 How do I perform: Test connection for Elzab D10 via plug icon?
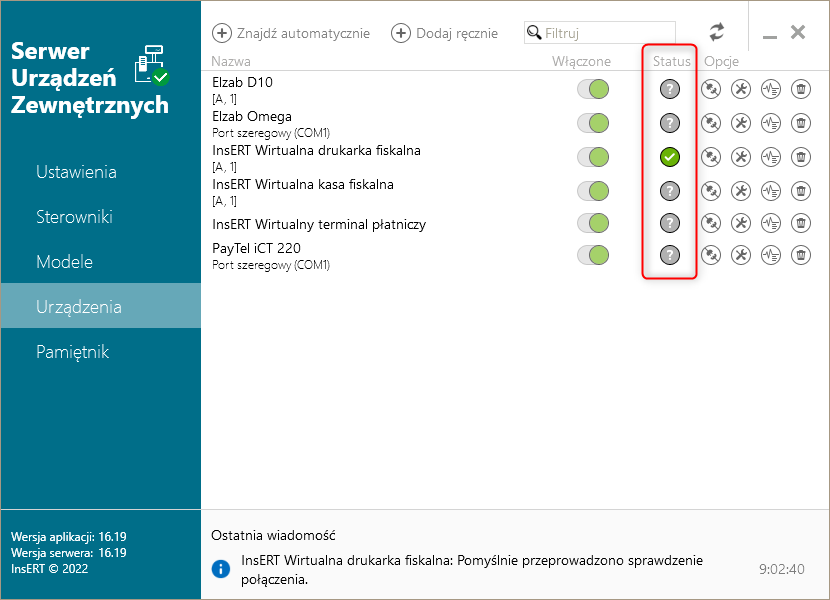click(711, 89)
